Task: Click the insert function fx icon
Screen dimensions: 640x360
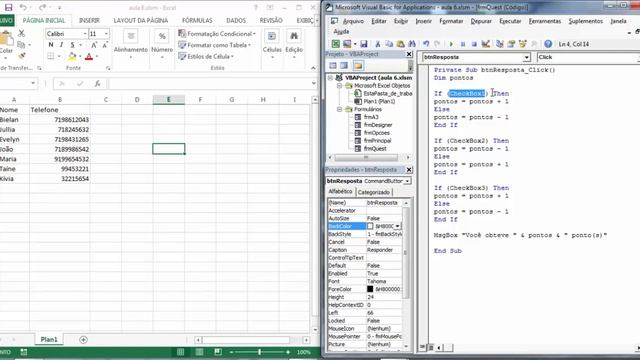Action: coord(97,84)
